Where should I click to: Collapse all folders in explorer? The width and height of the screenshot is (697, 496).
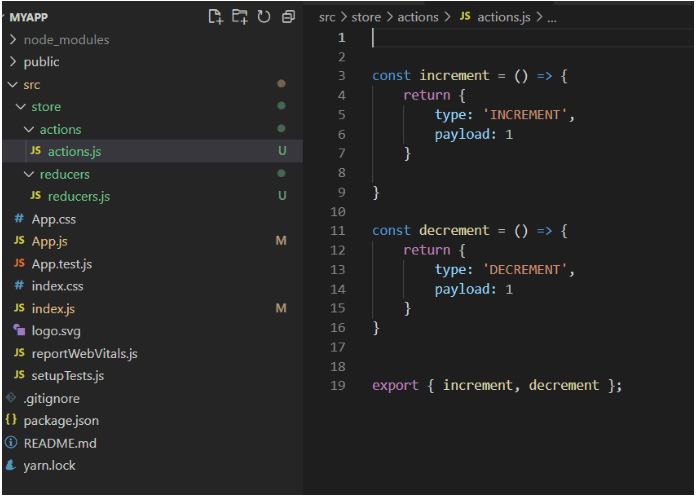[288, 17]
